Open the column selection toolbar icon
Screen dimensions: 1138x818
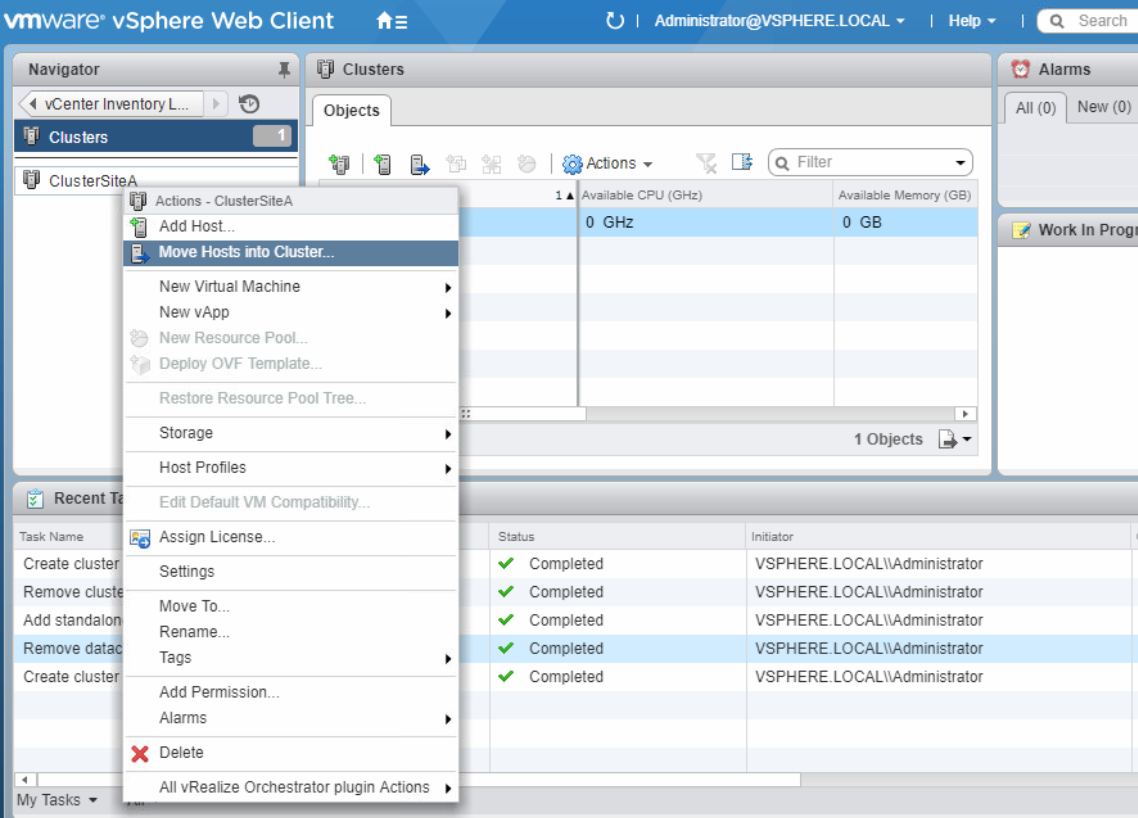pos(742,163)
